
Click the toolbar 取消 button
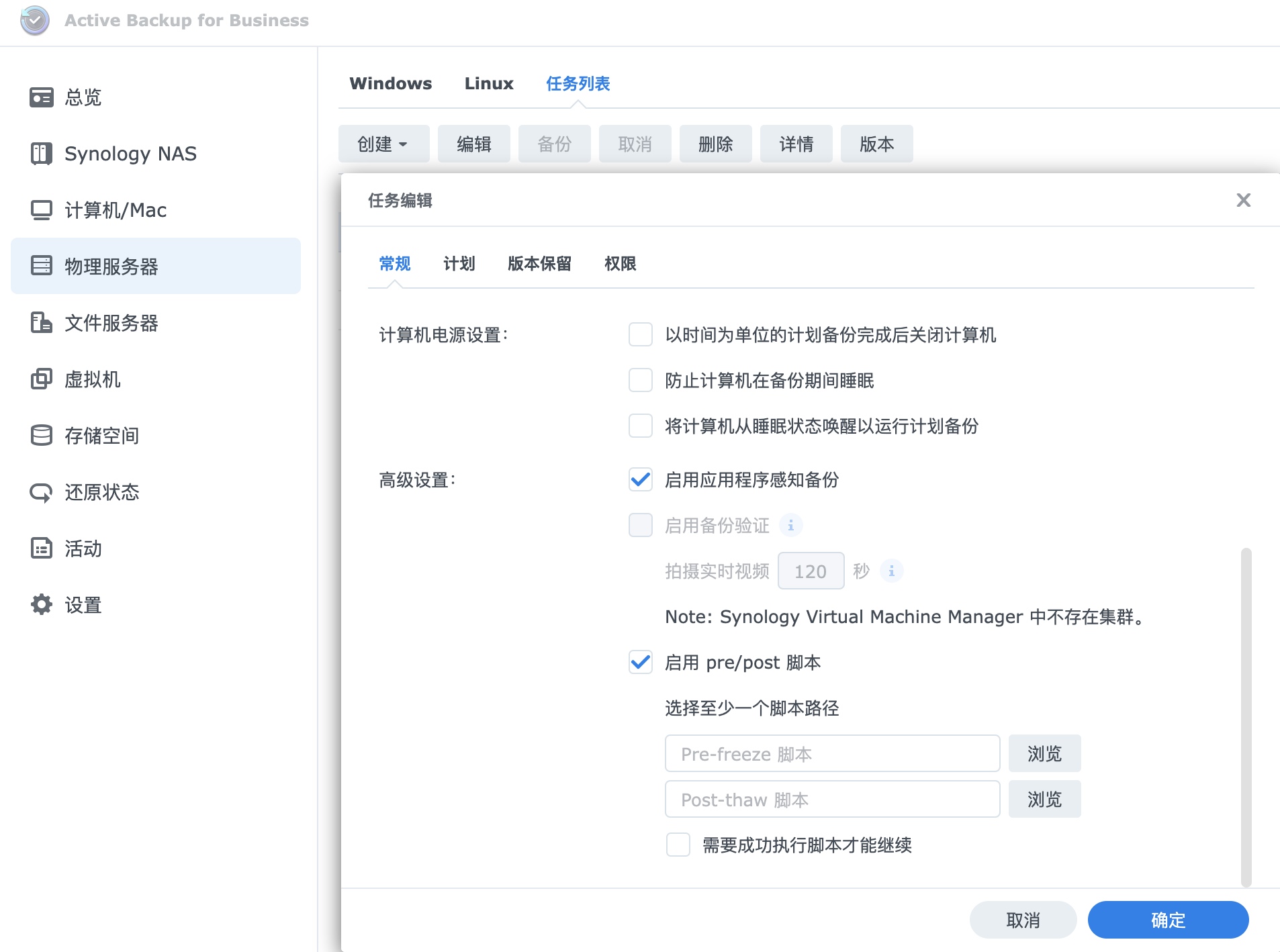tap(635, 144)
